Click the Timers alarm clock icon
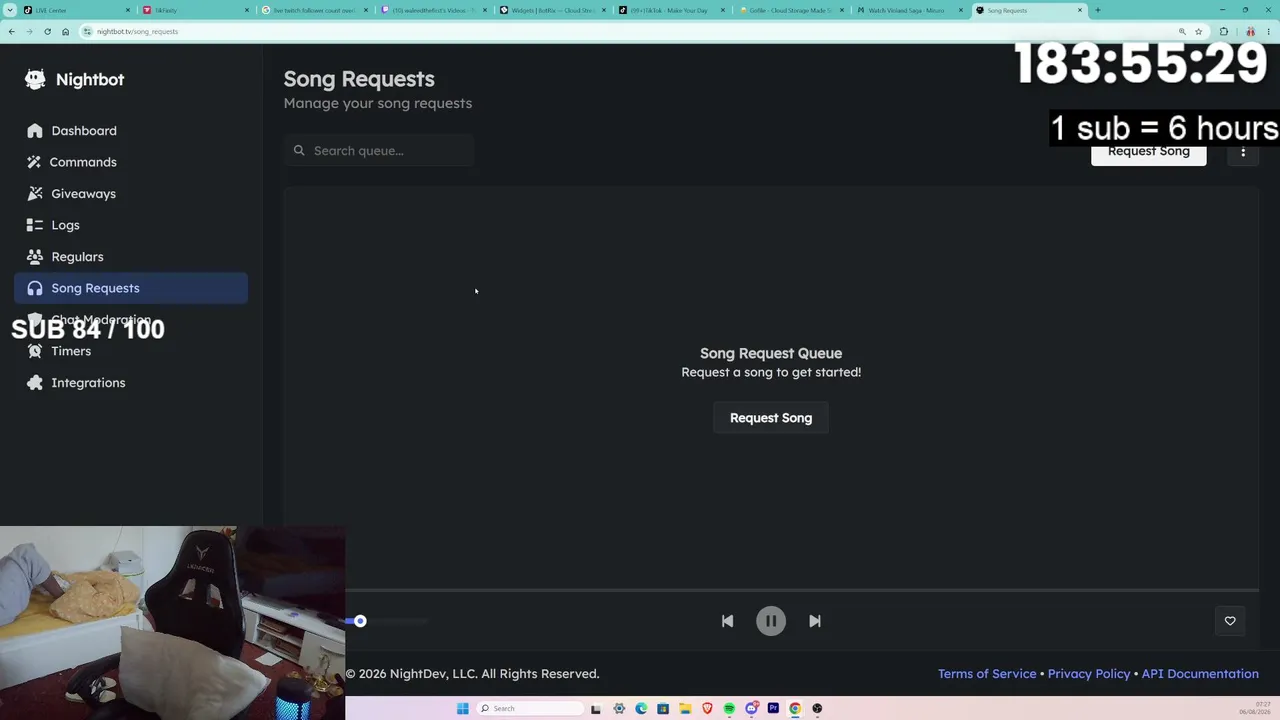The width and height of the screenshot is (1280, 720). (x=35, y=351)
